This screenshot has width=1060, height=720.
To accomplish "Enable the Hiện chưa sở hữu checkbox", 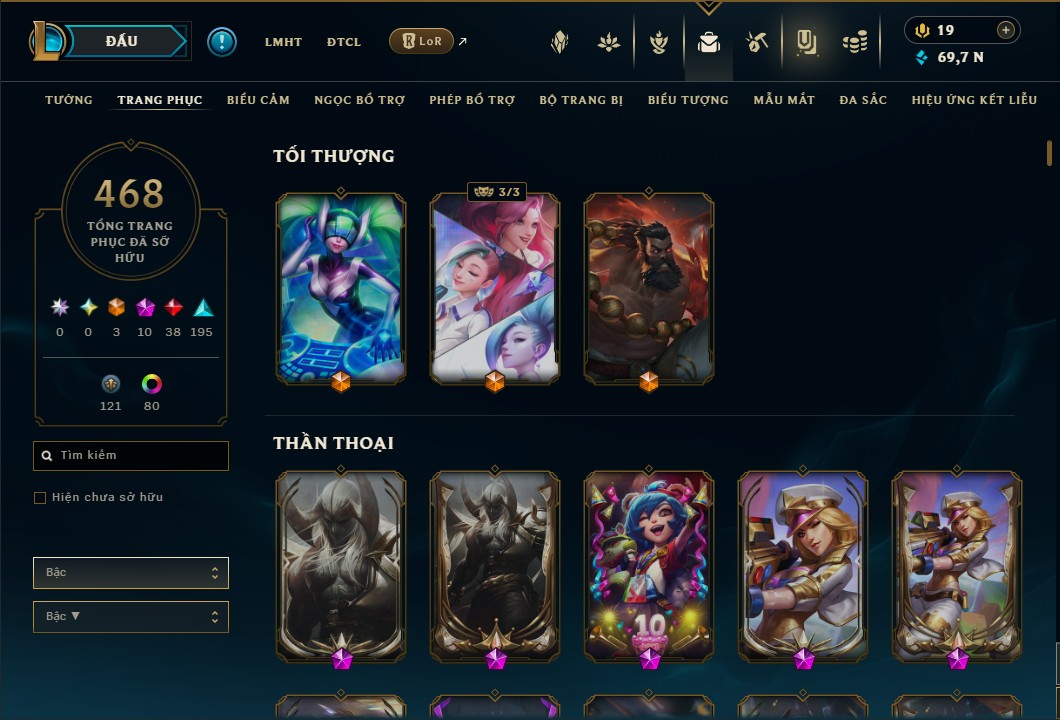I will pos(40,498).
